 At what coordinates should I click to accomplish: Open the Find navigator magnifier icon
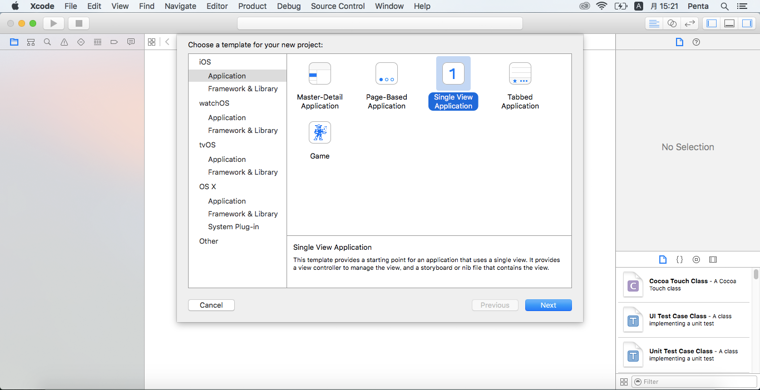(48, 42)
